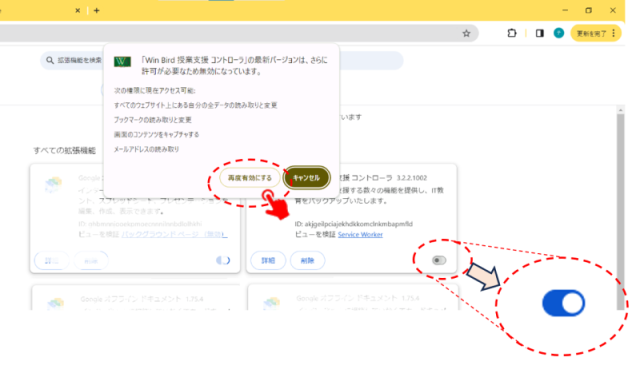Open details for Win Bird extension
Screen dimensions: 640x385
coord(268,260)
